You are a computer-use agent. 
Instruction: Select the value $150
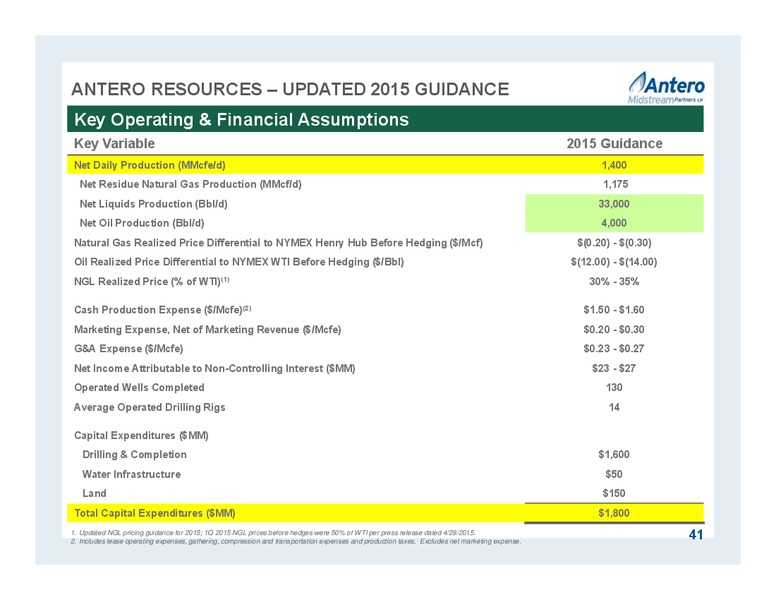[614, 494]
